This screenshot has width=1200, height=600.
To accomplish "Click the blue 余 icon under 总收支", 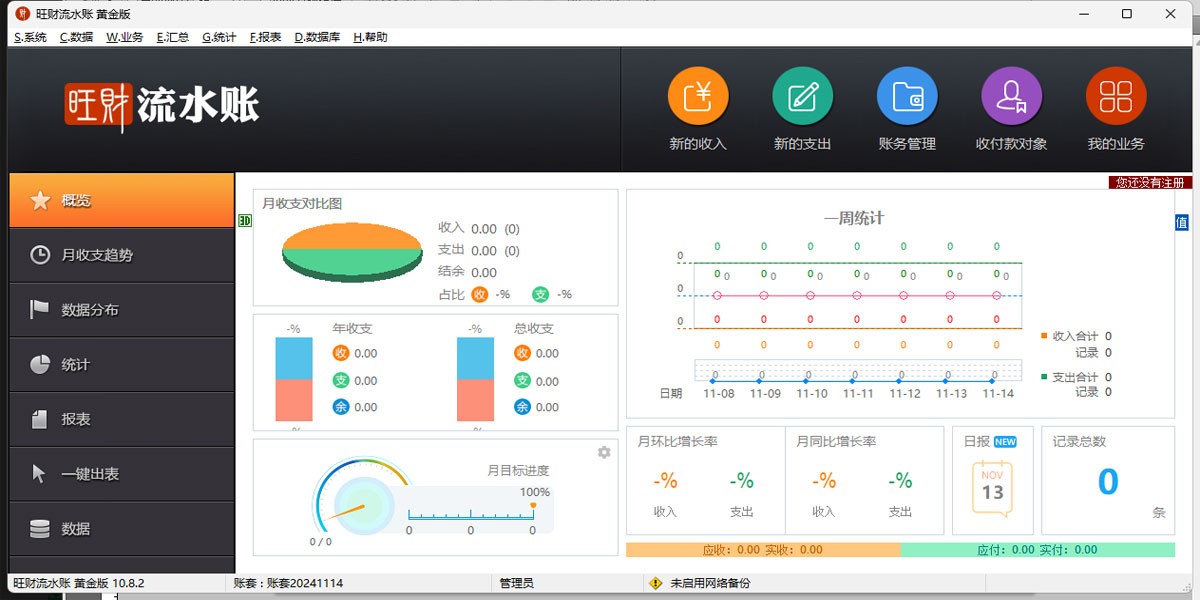I will click(x=522, y=407).
